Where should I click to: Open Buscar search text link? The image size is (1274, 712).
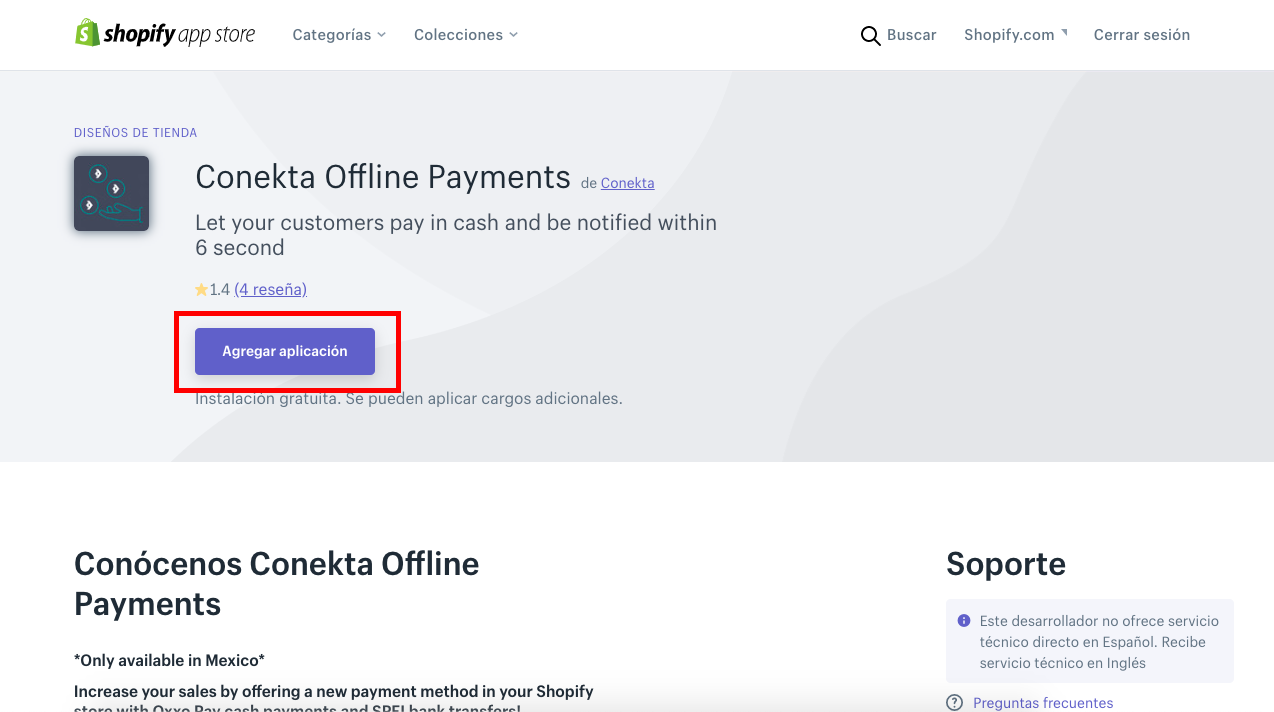911,35
